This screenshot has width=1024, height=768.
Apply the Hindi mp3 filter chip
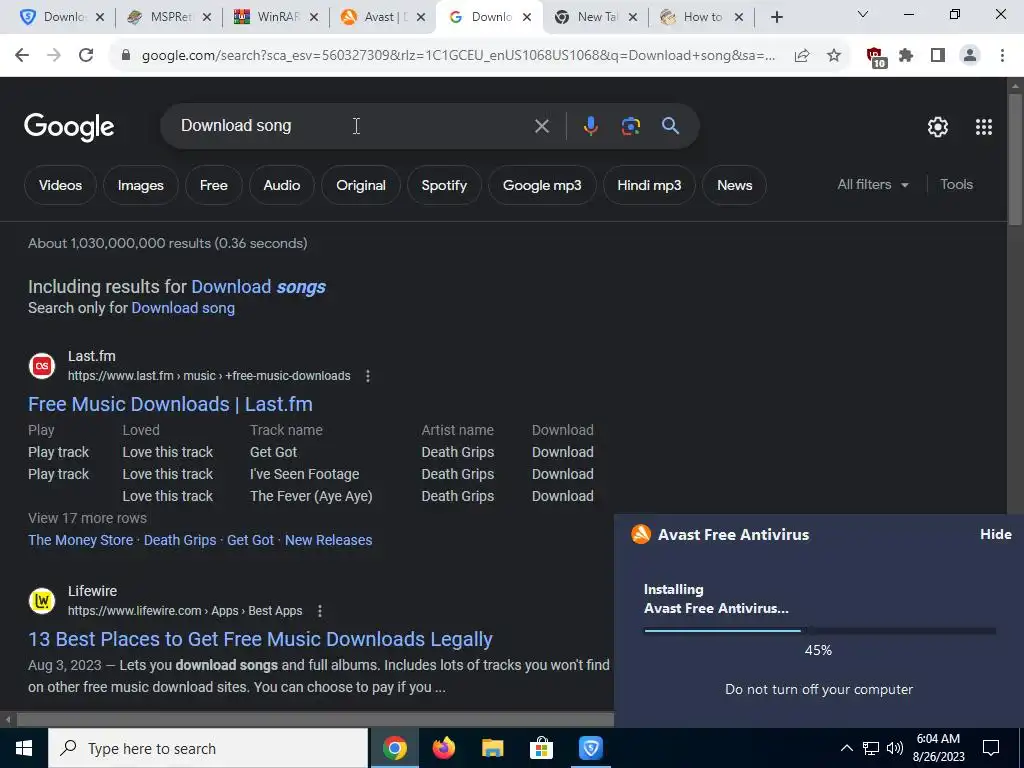[x=649, y=185]
